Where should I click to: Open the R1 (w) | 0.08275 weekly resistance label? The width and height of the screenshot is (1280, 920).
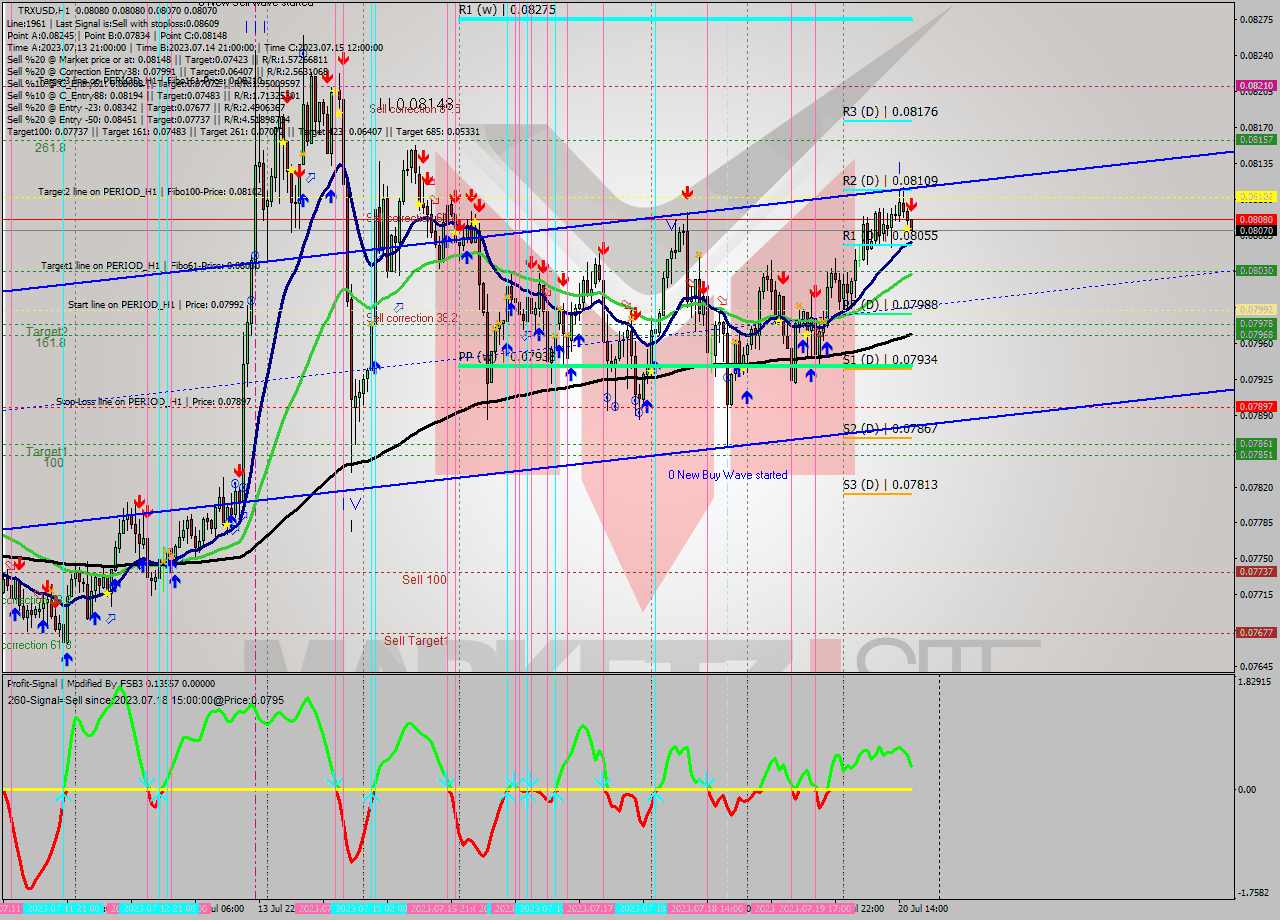click(x=505, y=11)
